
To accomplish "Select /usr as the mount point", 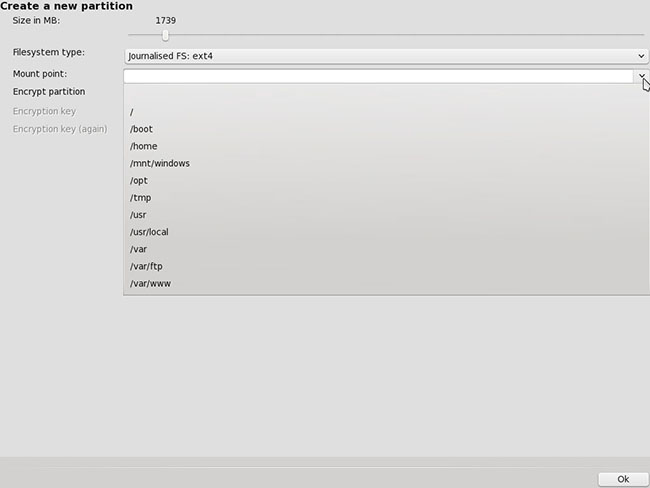I will coord(386,215).
